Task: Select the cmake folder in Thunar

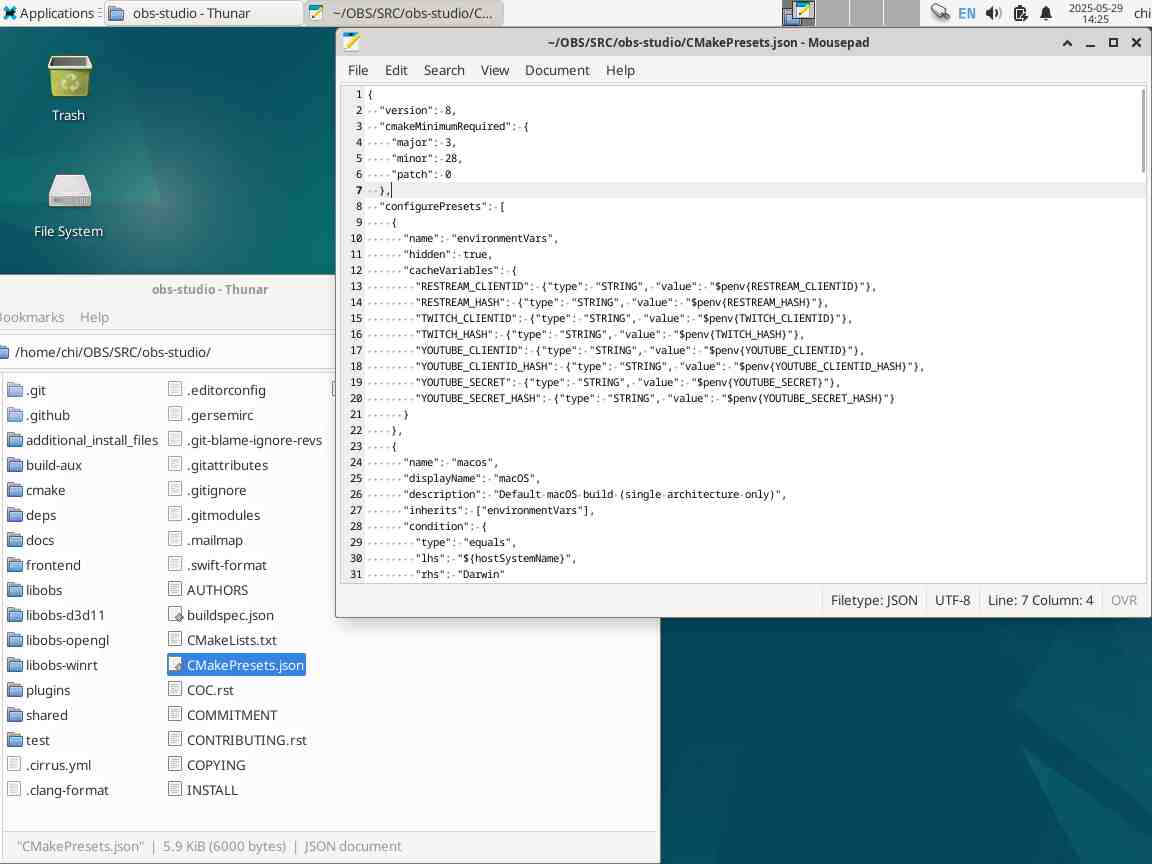Action: coord(36,490)
